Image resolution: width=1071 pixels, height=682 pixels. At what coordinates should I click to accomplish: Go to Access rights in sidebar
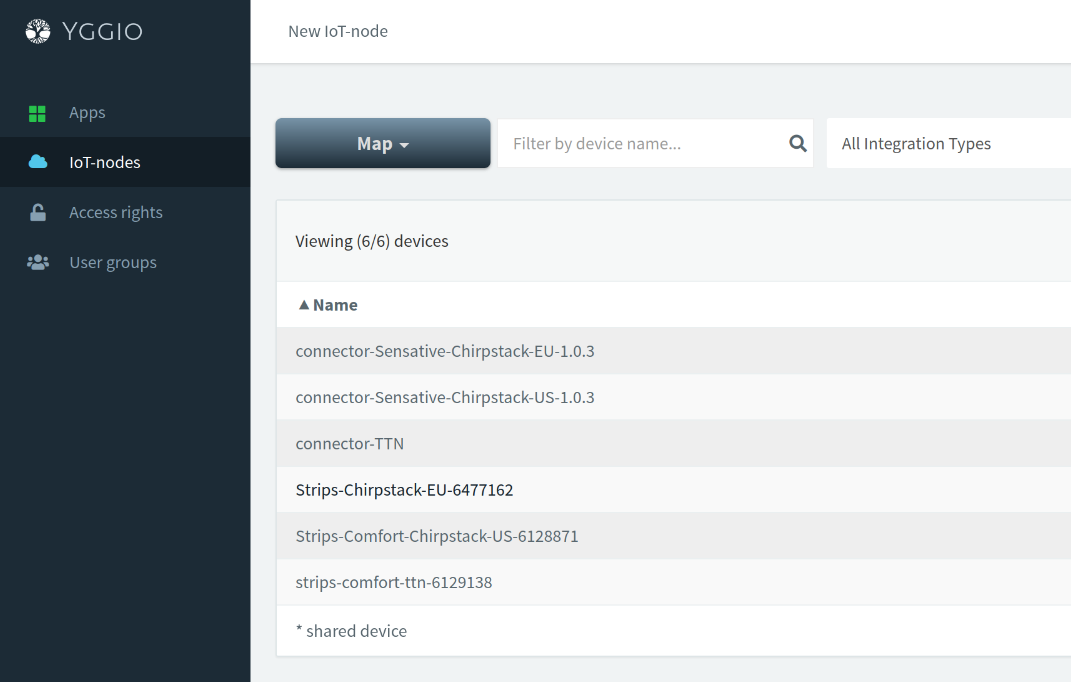point(115,212)
